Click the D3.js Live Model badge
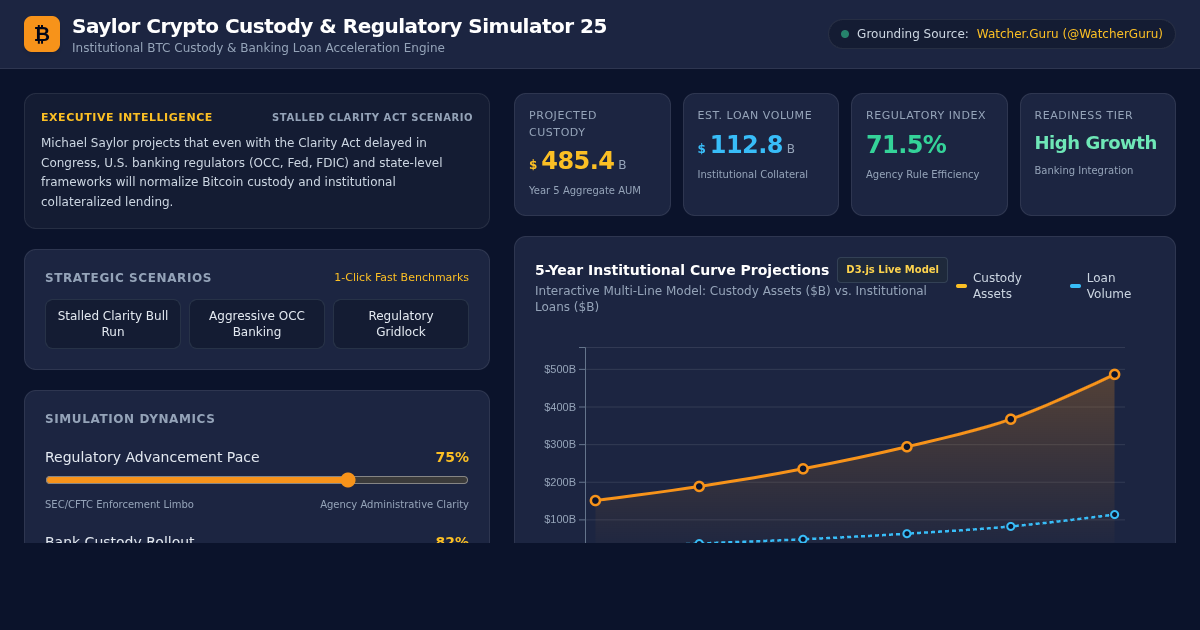The width and height of the screenshot is (1200, 630). pyautogui.click(x=892, y=270)
